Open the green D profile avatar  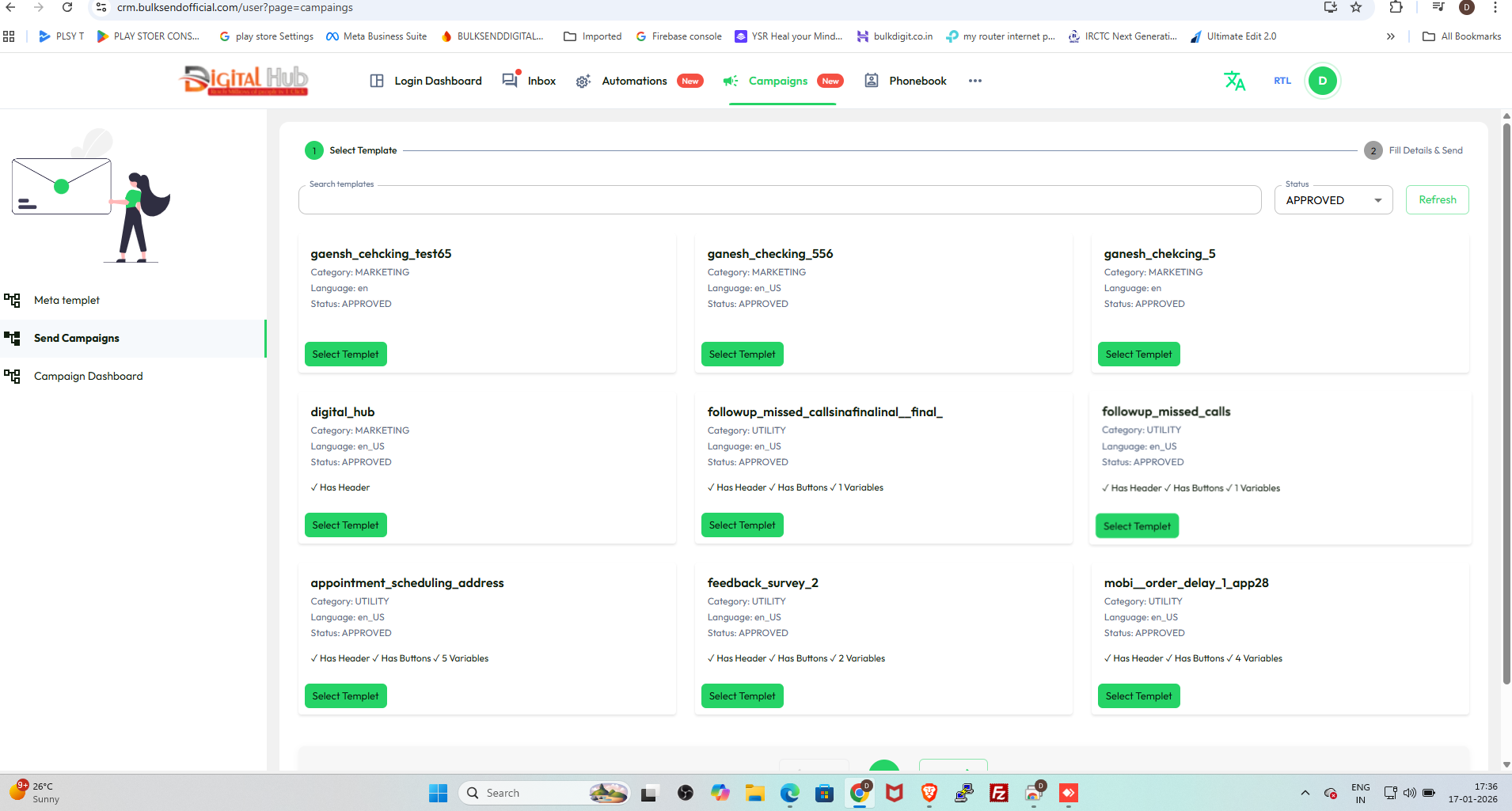1322,81
